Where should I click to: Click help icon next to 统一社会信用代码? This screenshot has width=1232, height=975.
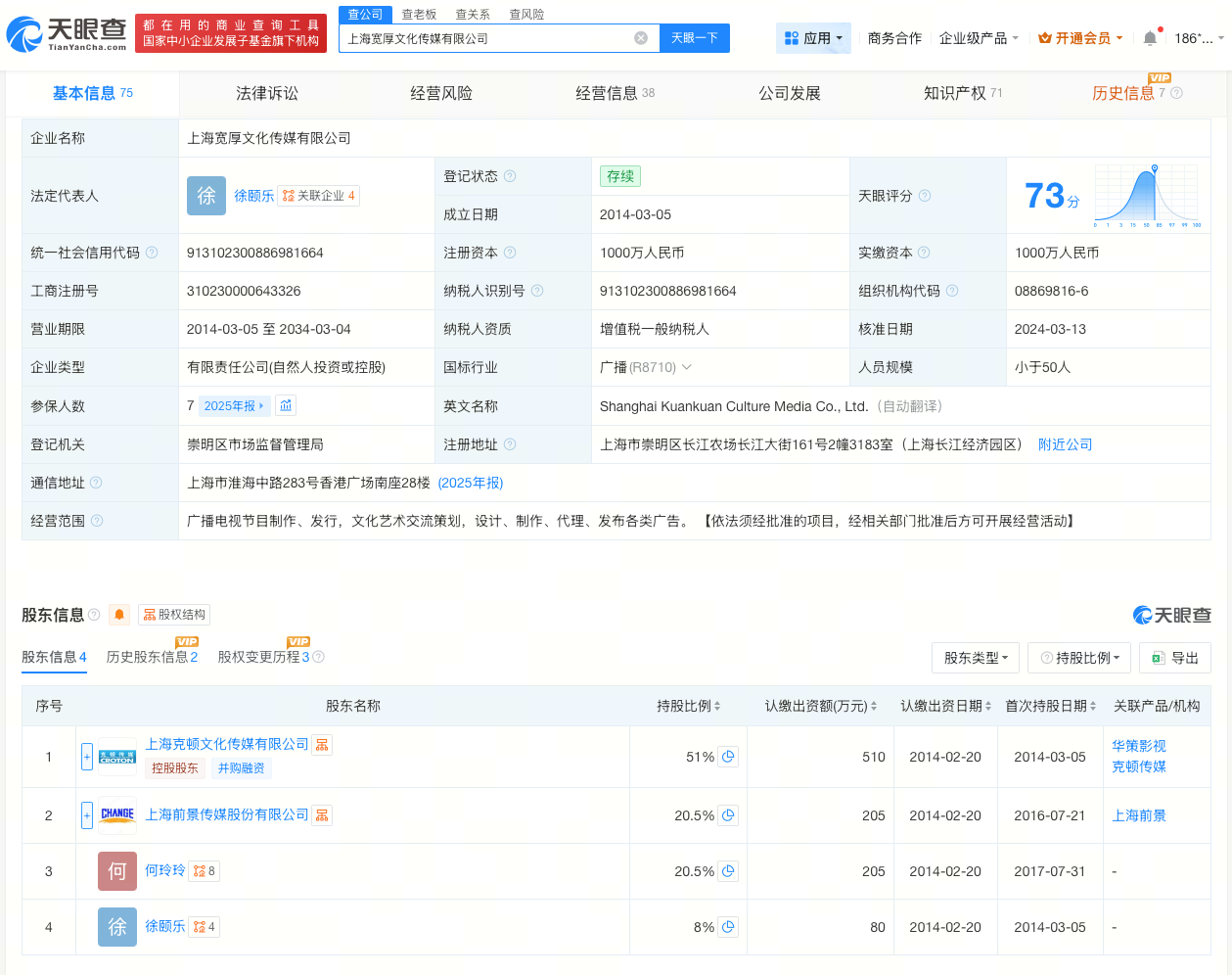coord(152,253)
